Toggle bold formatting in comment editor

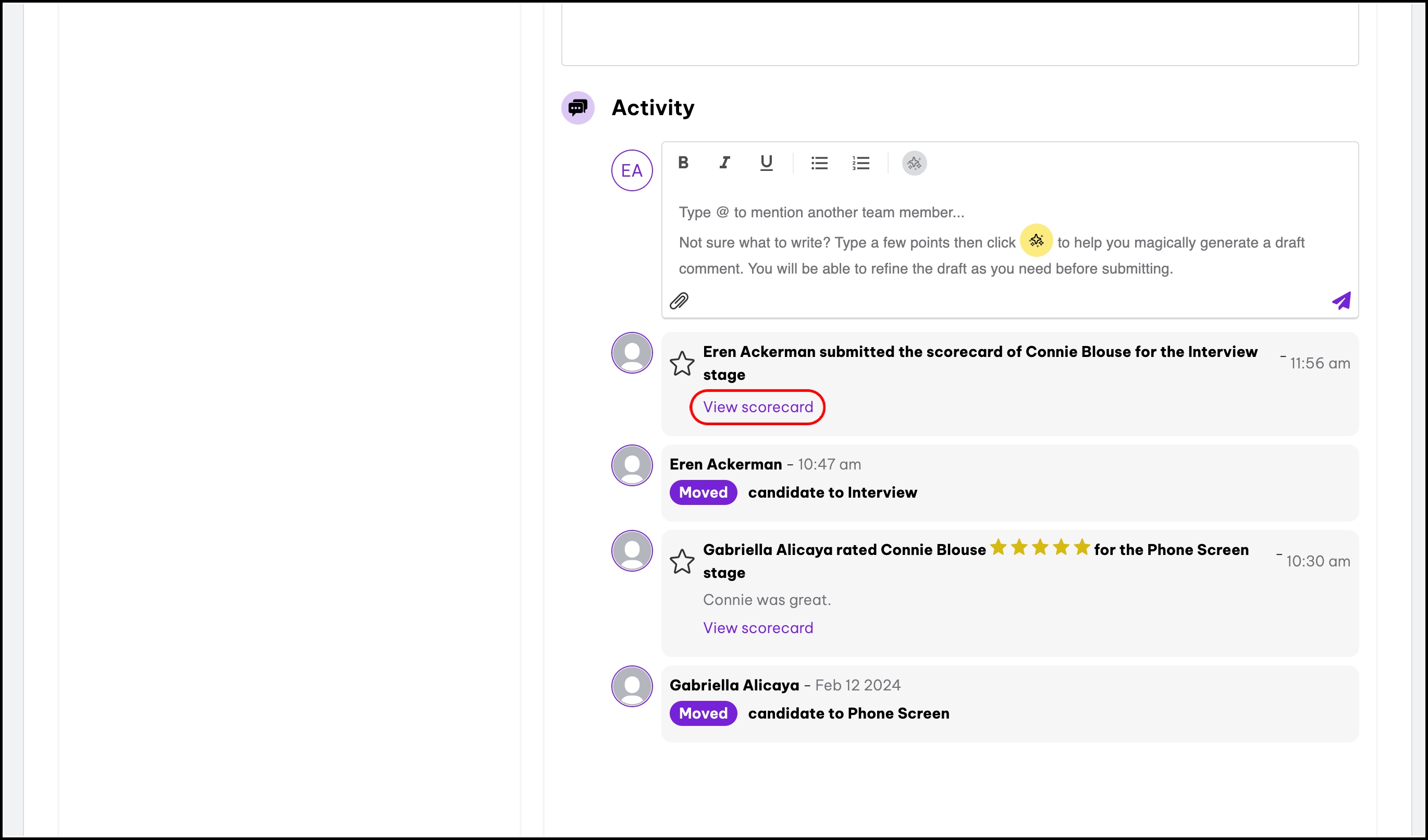[x=683, y=163]
